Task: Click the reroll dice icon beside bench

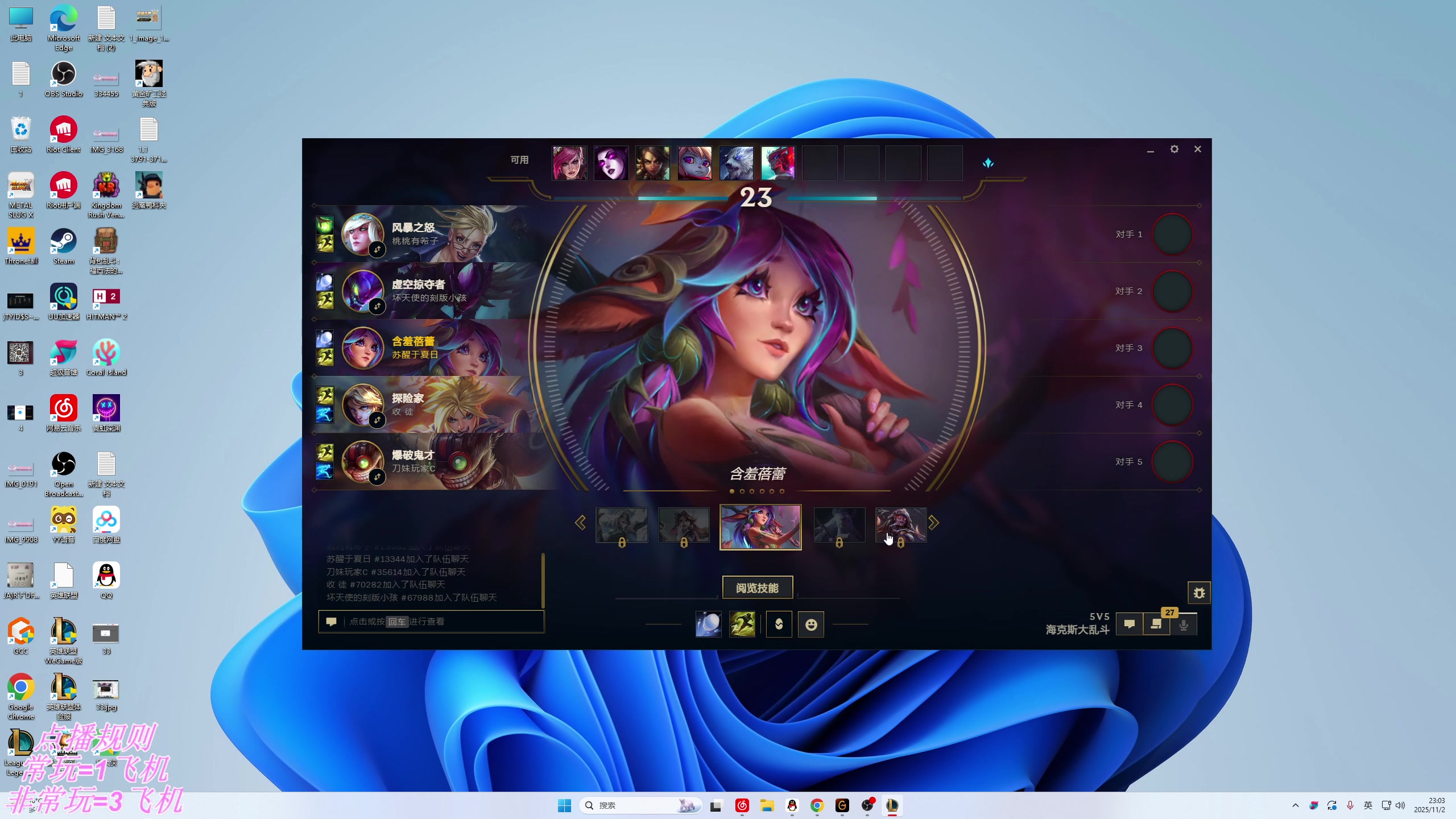Action: (988, 163)
